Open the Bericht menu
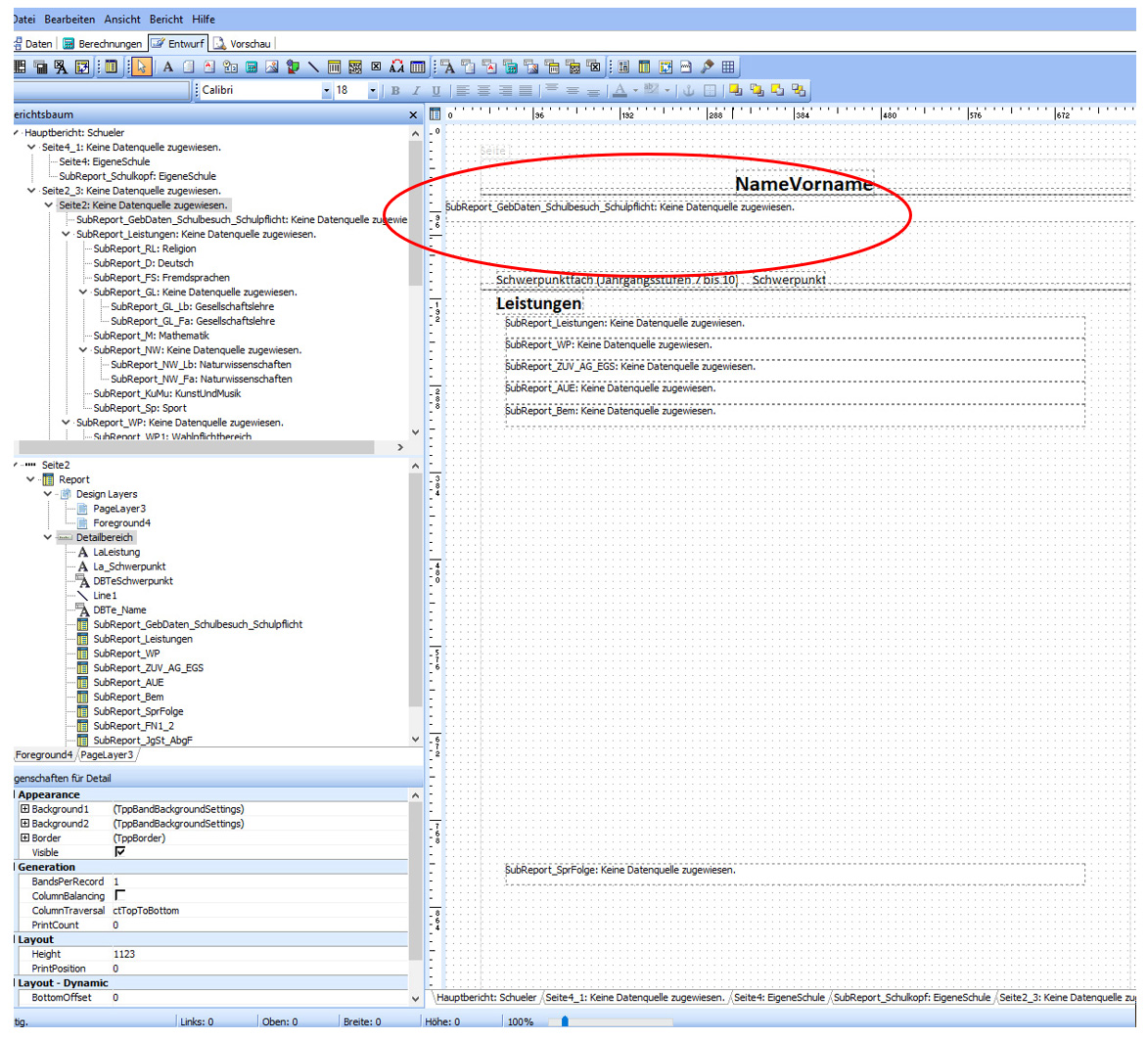The width and height of the screenshot is (1148, 1039). 166,19
